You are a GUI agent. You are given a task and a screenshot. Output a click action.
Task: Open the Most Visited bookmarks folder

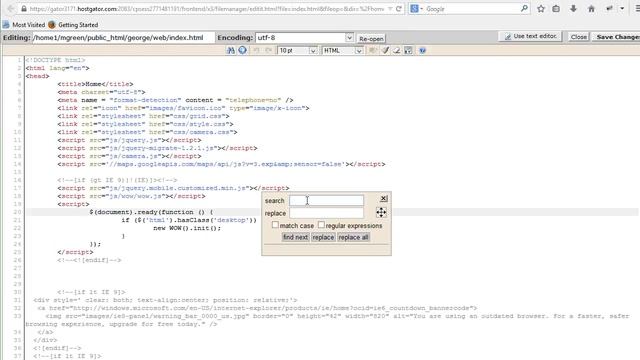(x=24, y=25)
